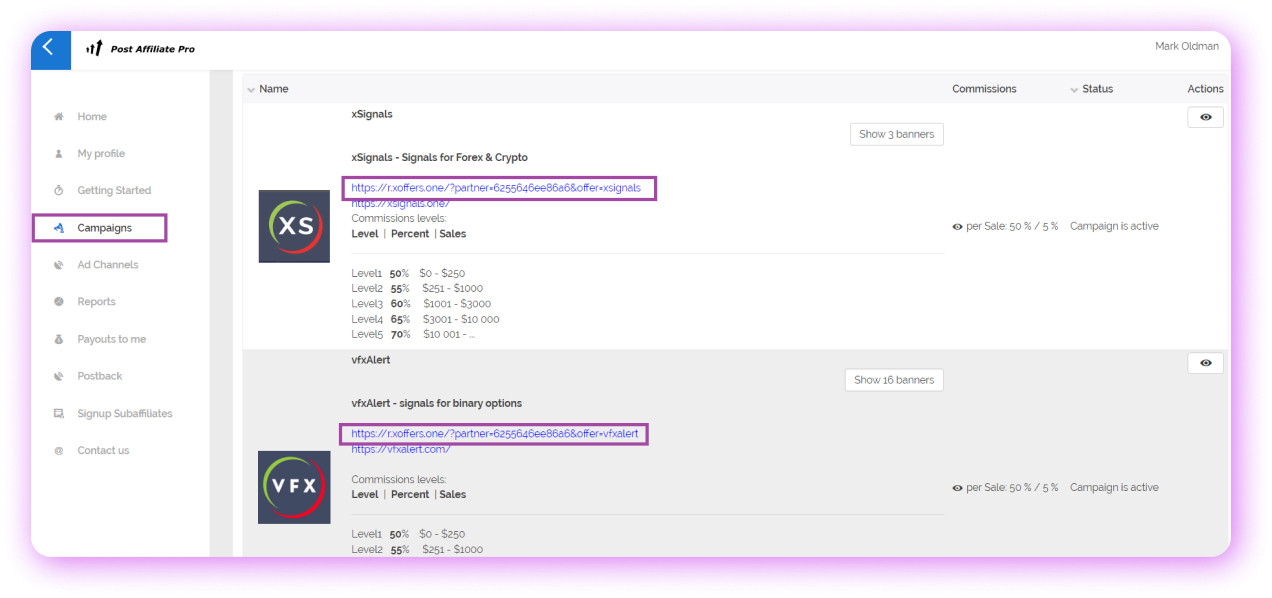Sort by Status column arrow

pos(1075,90)
